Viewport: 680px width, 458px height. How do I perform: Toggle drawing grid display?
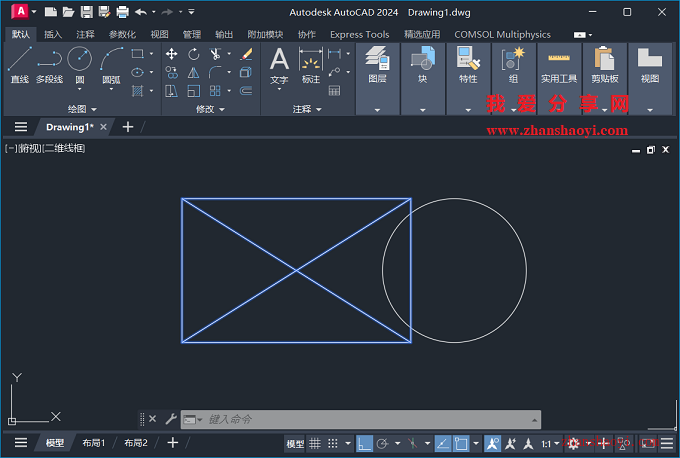[315, 443]
